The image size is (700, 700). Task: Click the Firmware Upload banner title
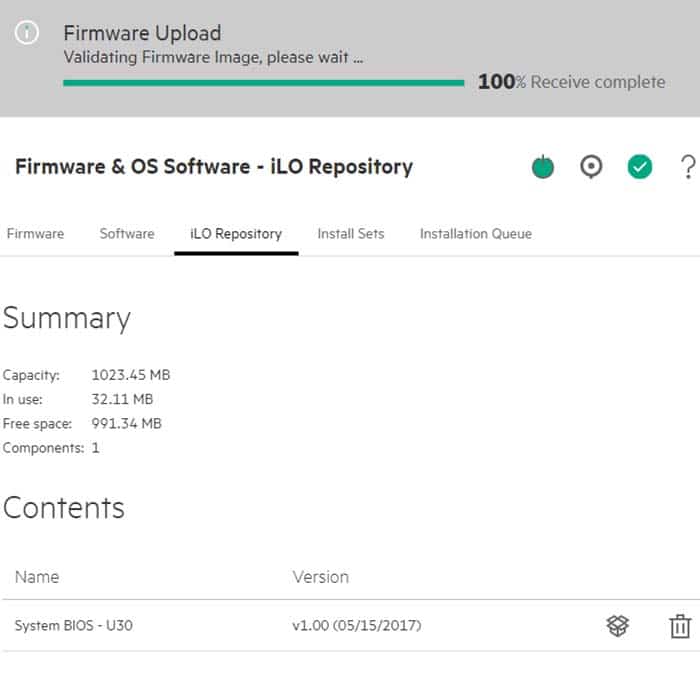(x=142, y=33)
